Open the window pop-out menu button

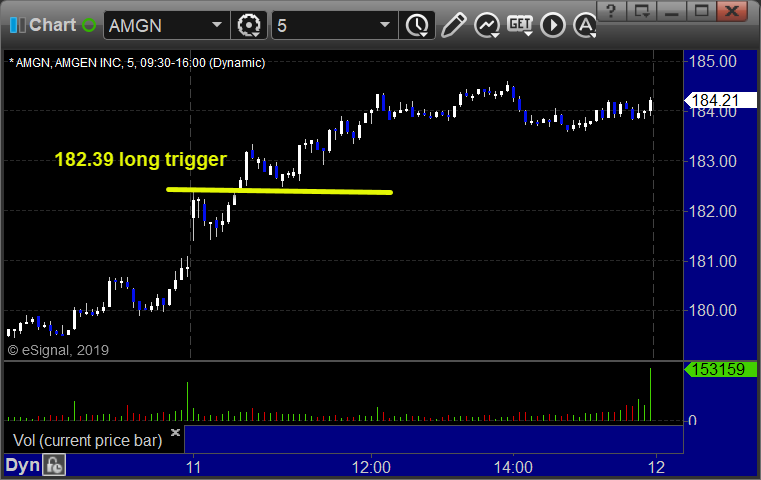click(641, 11)
